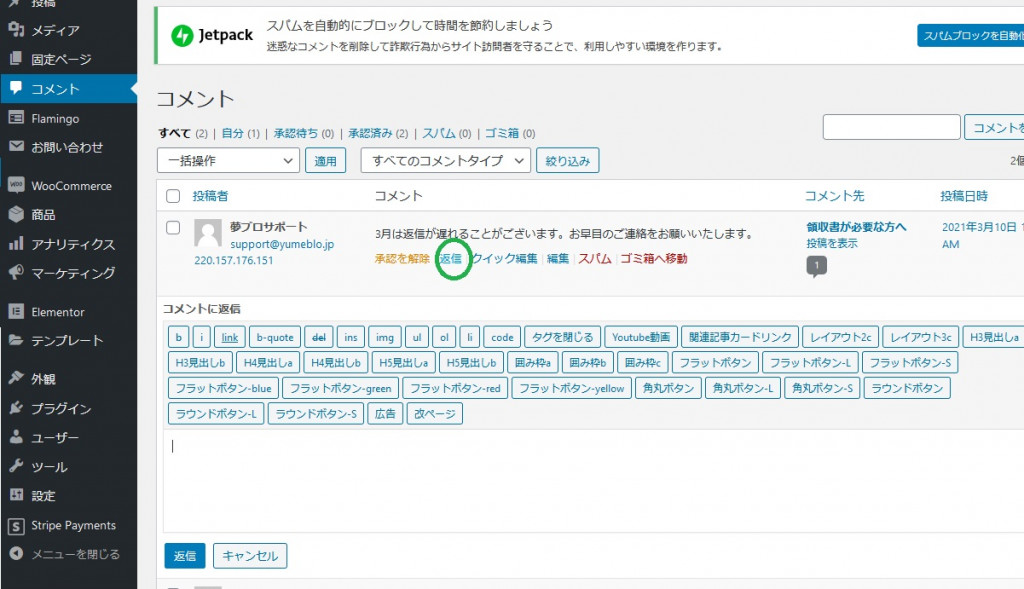Click inside the reply text area
1024x589 pixels.
click(593, 481)
